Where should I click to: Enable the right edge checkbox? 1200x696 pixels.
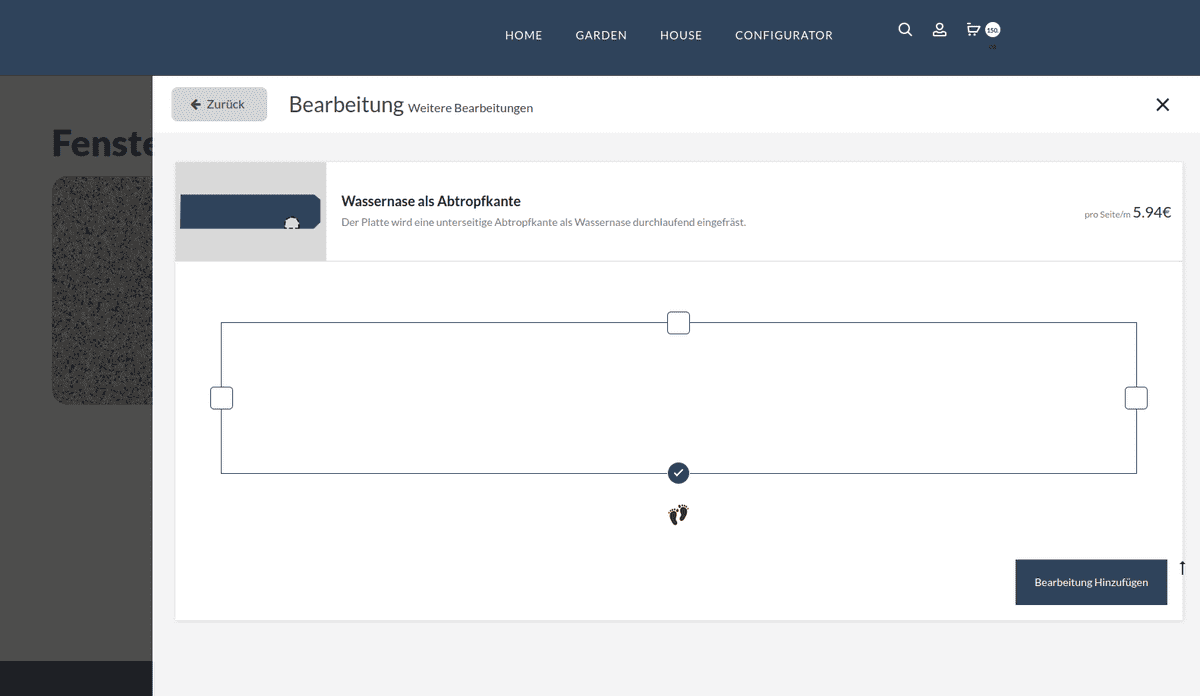click(1136, 398)
